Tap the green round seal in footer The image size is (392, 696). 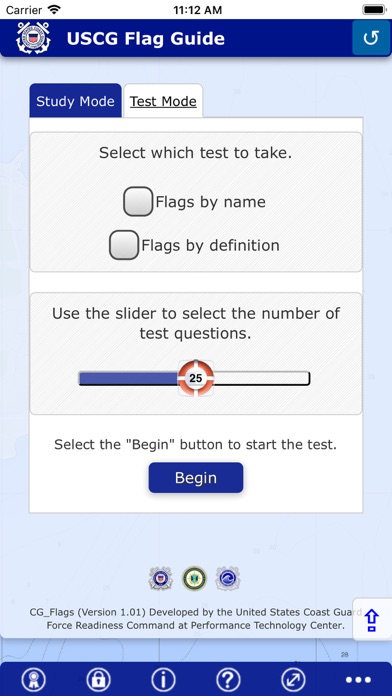point(194,578)
